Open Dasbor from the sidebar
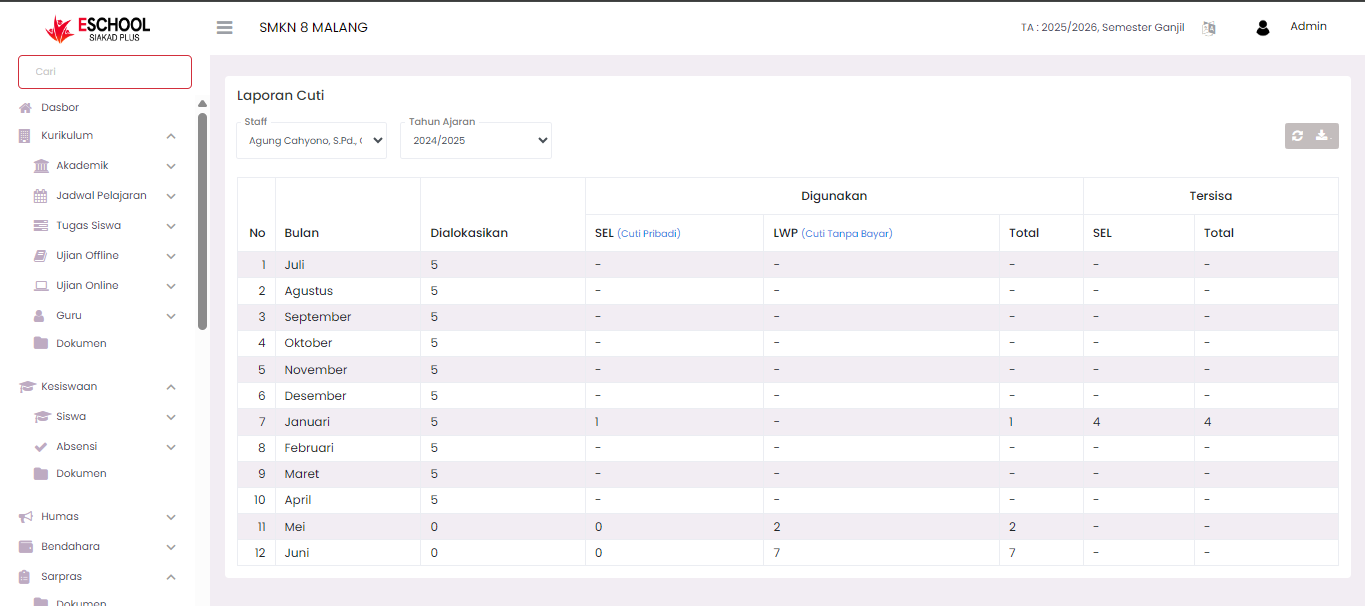This screenshot has height=606, width=1365. (x=60, y=107)
